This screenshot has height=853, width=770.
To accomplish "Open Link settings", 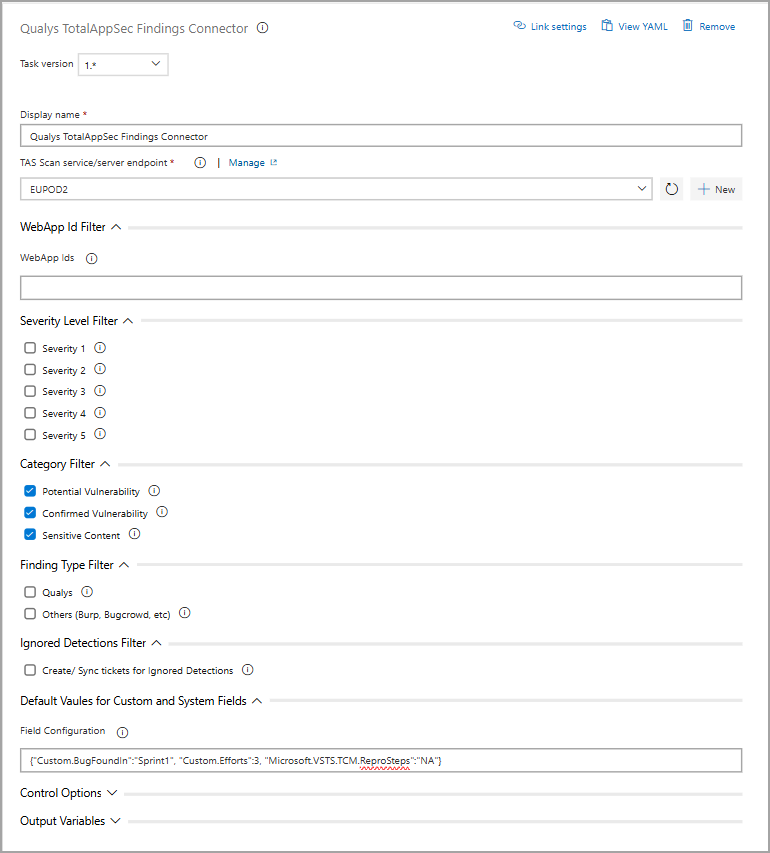I will coord(549,26).
